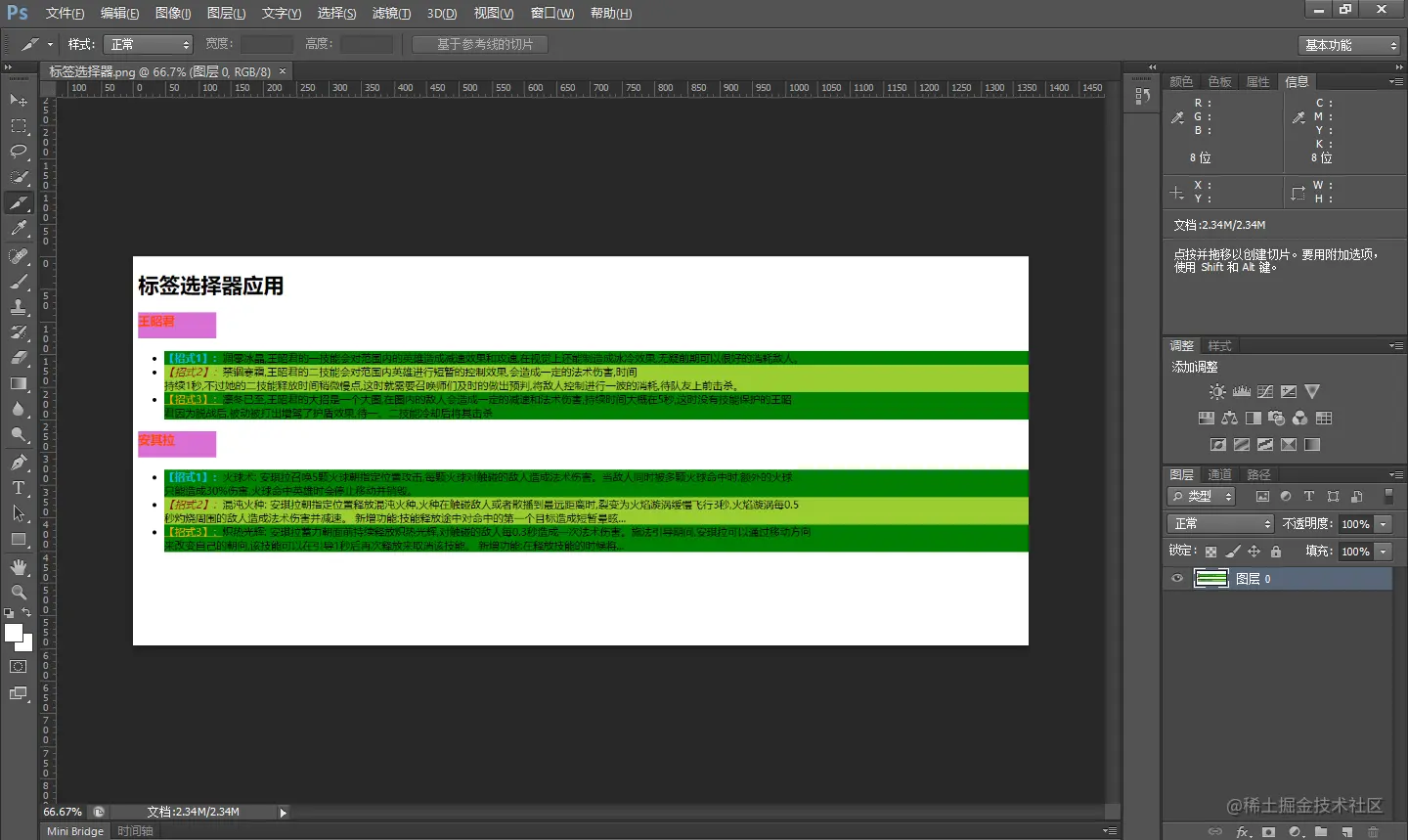The height and width of the screenshot is (840, 1408).
Task: Toggle visibility of 图层 0
Action: point(1177,578)
